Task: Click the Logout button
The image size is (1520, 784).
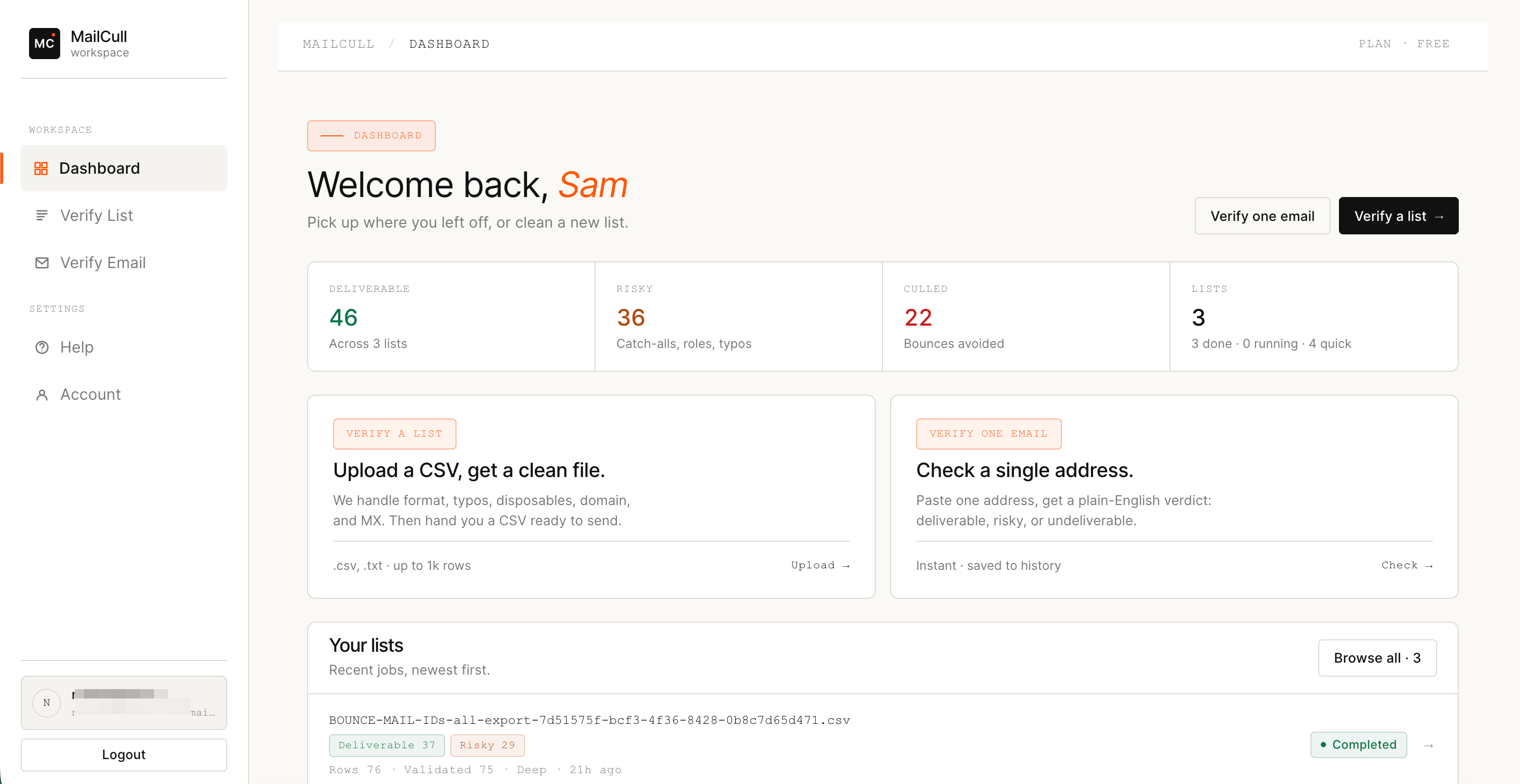Action: (124, 754)
